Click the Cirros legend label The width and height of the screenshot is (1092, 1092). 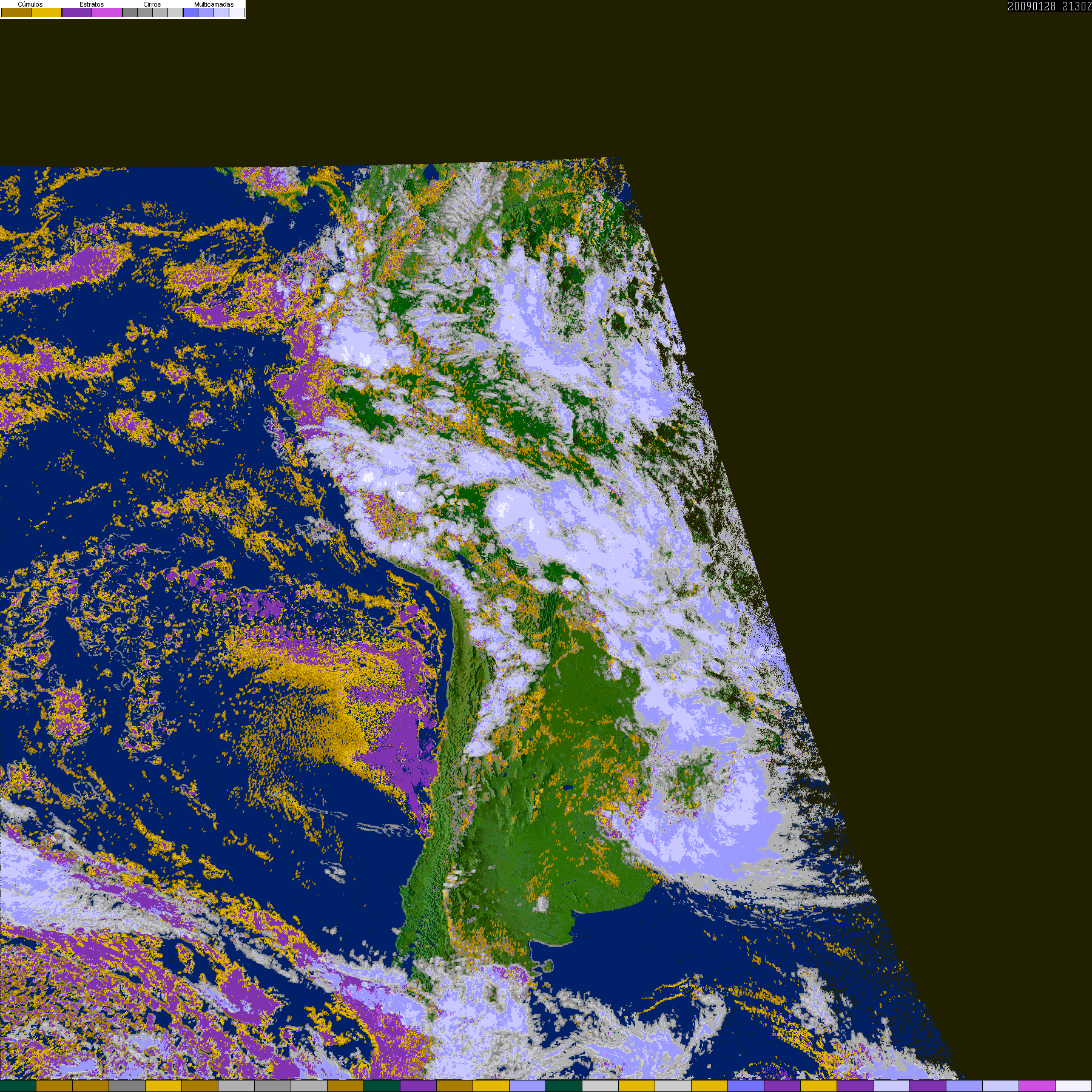coord(152,4)
